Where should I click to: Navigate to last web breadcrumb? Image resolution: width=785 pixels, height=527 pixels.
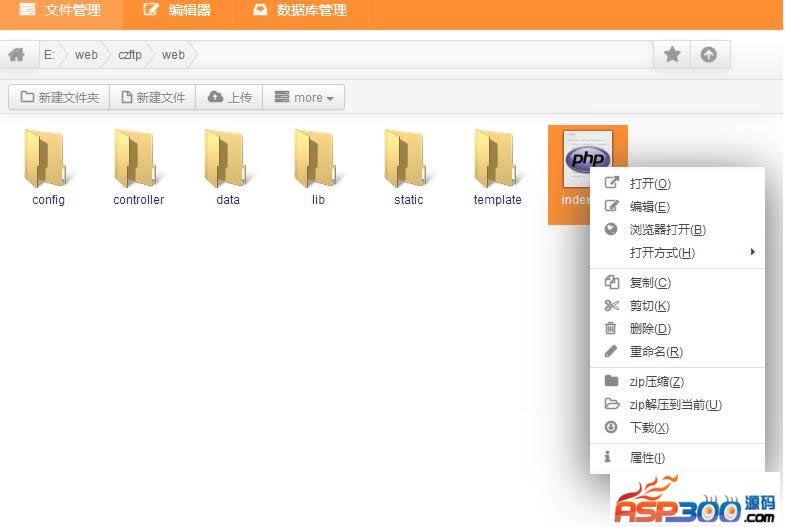coord(173,55)
